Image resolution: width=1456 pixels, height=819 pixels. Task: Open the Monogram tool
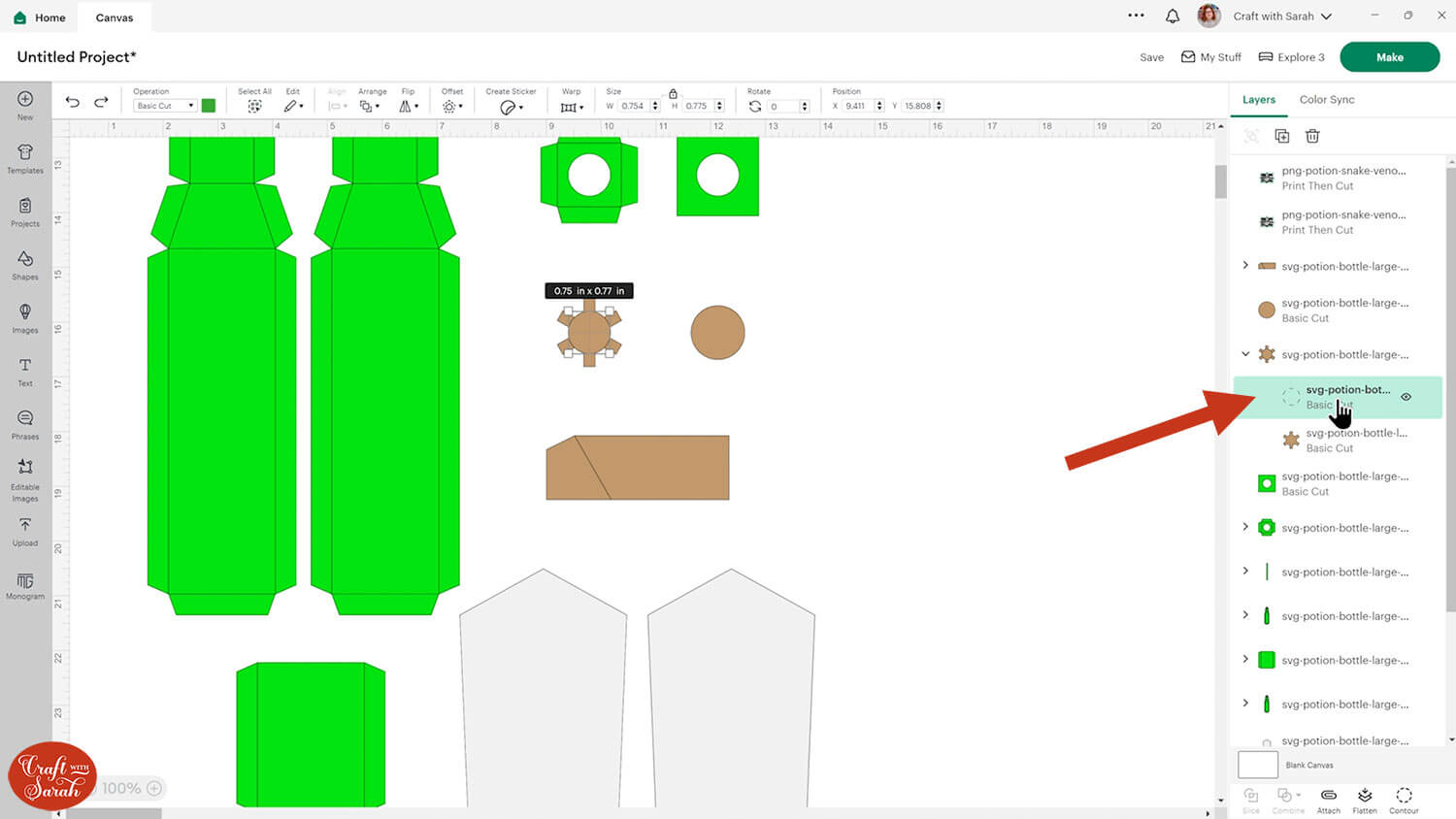click(25, 585)
